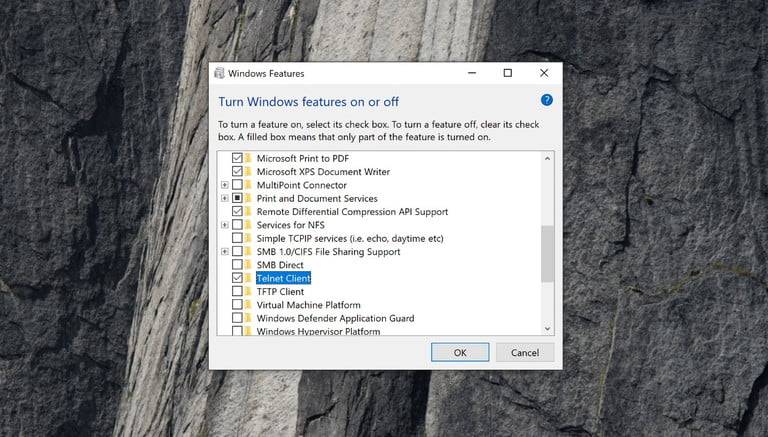This screenshot has width=768, height=437.
Task: Select the Telnet Client list entry
Action: [x=283, y=278]
